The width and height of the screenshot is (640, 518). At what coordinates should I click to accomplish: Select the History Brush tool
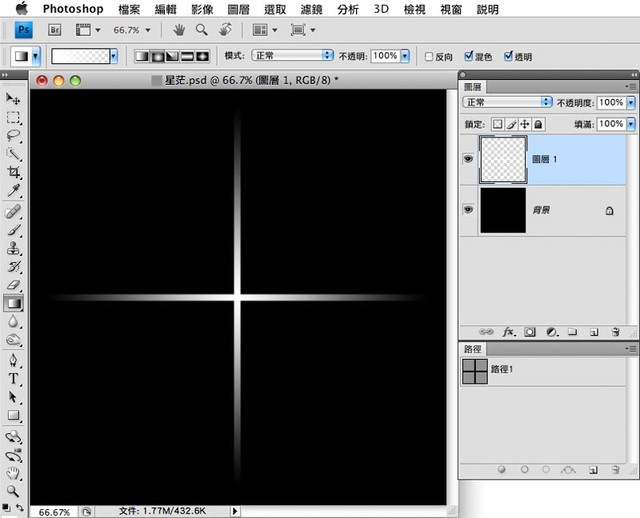coord(13,267)
